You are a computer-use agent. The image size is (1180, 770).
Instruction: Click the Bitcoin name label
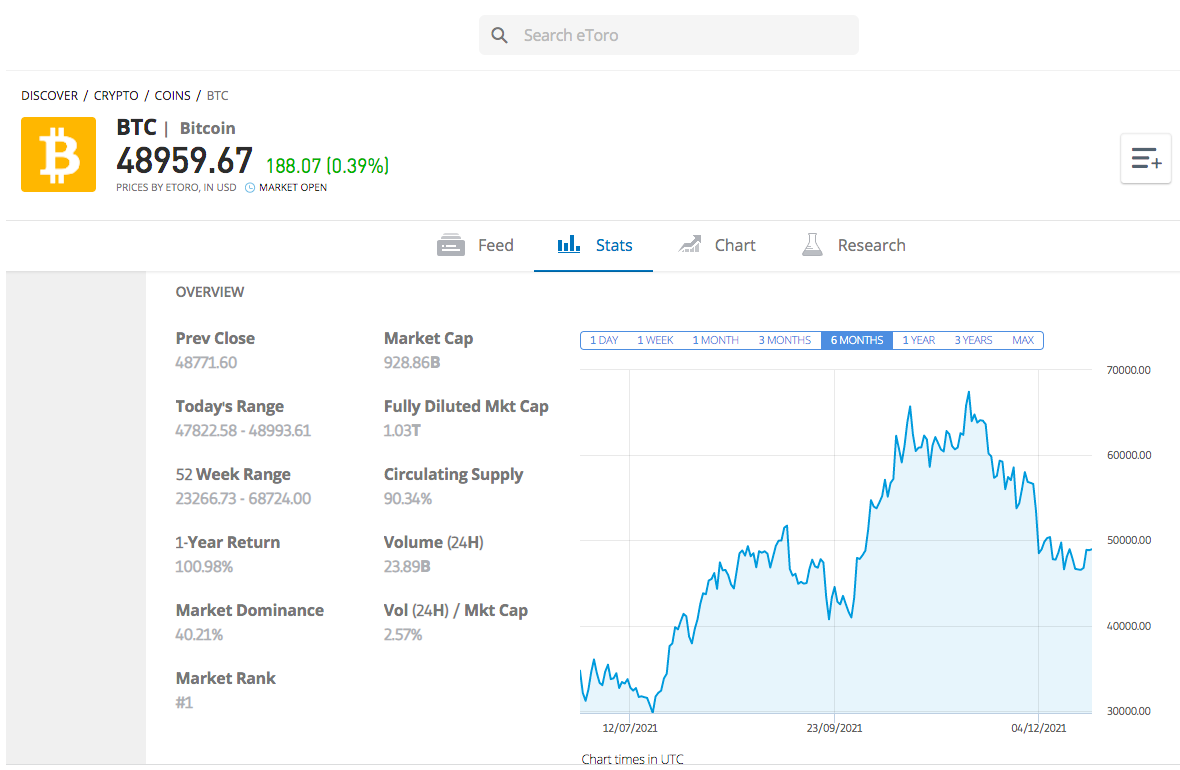[x=208, y=128]
